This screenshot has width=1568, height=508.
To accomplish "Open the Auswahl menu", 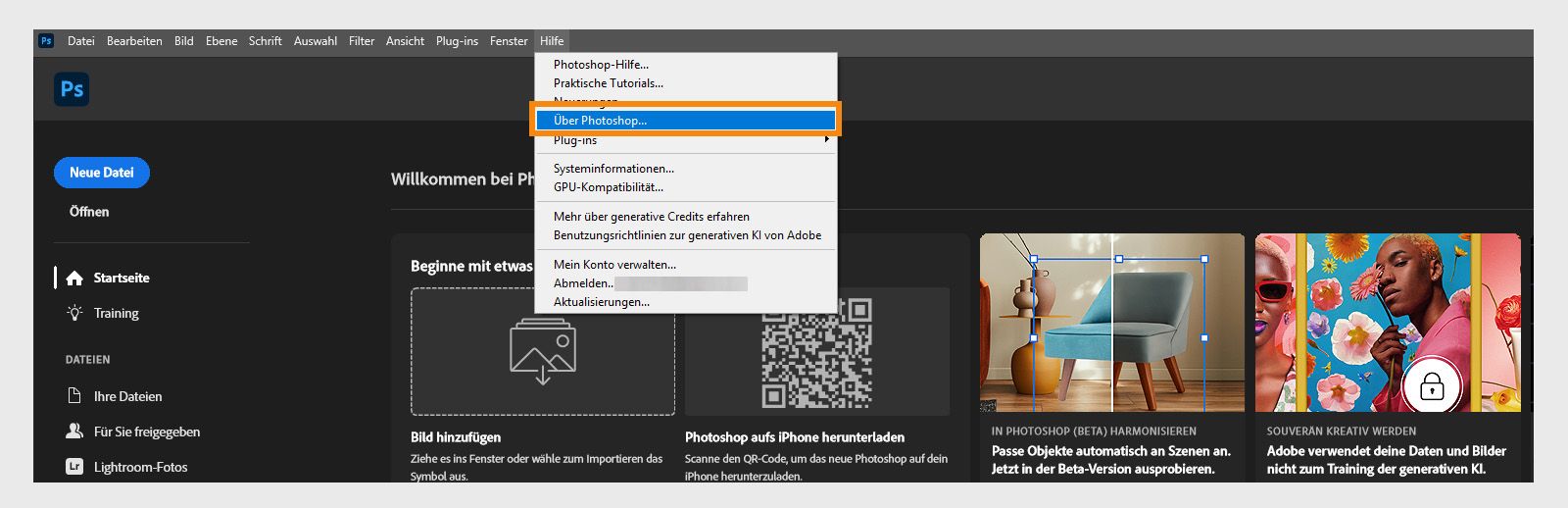I will tap(316, 41).
